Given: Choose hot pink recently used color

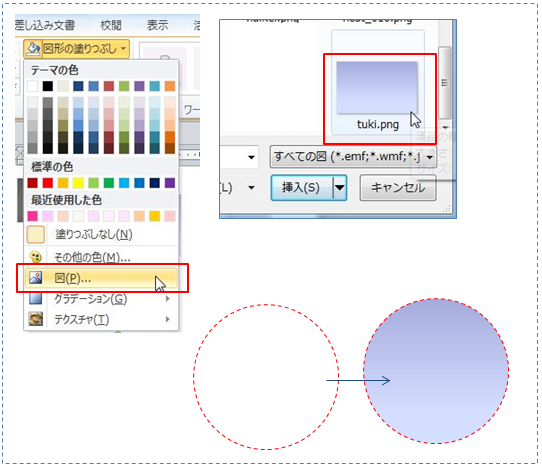Looking at the screenshot, I should pos(32,216).
